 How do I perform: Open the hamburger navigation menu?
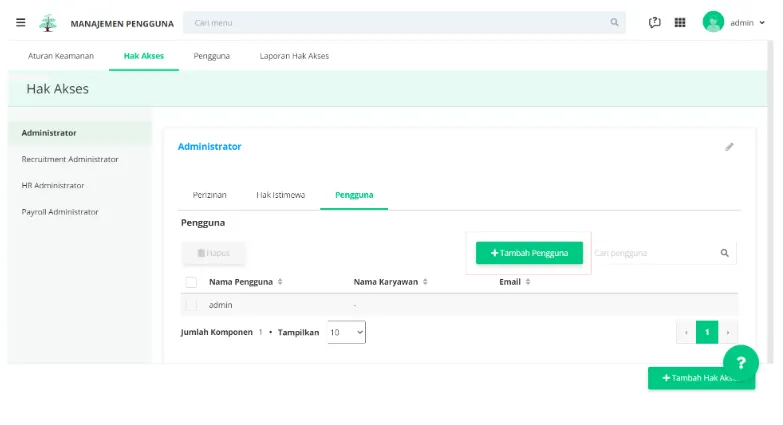[x=21, y=22]
